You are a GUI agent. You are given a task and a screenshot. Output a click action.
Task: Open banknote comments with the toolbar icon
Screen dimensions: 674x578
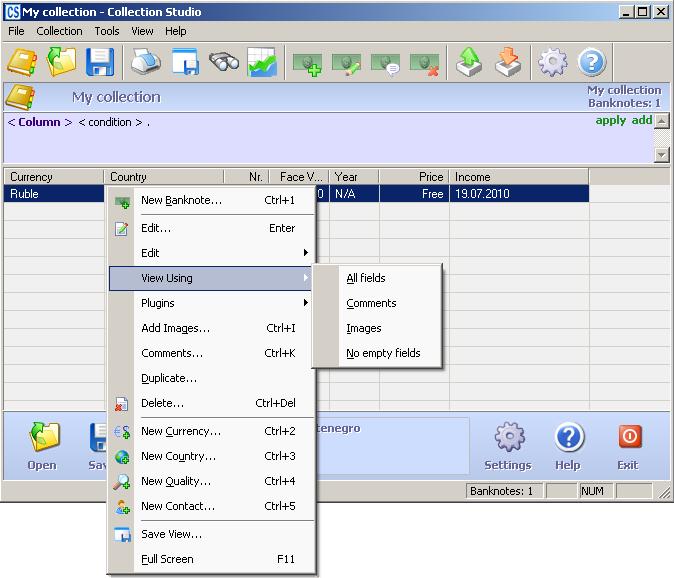click(386, 64)
